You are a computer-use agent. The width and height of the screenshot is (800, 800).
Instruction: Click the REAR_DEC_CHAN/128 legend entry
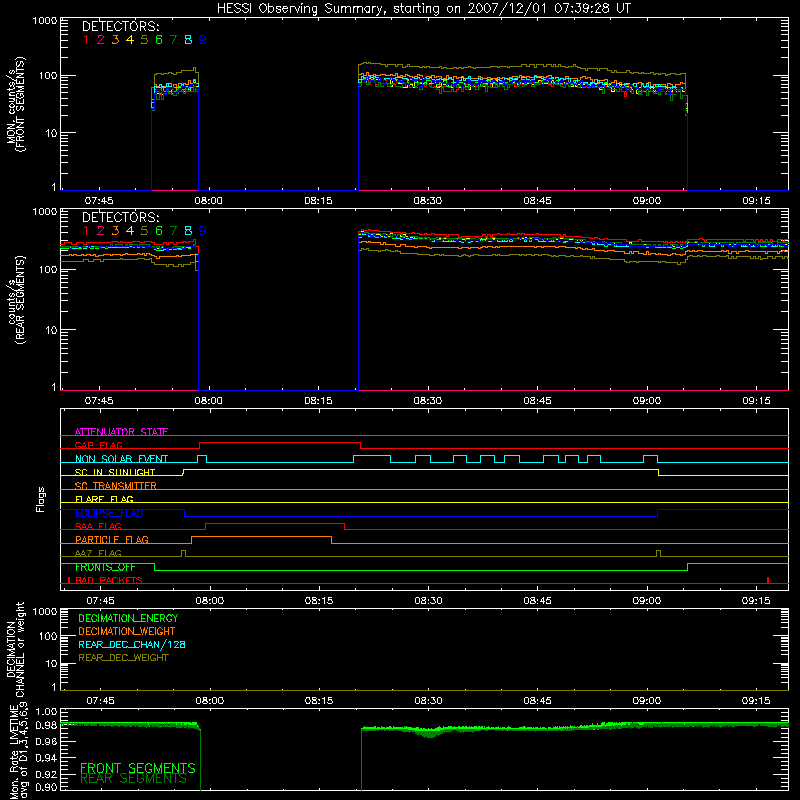pos(132,644)
